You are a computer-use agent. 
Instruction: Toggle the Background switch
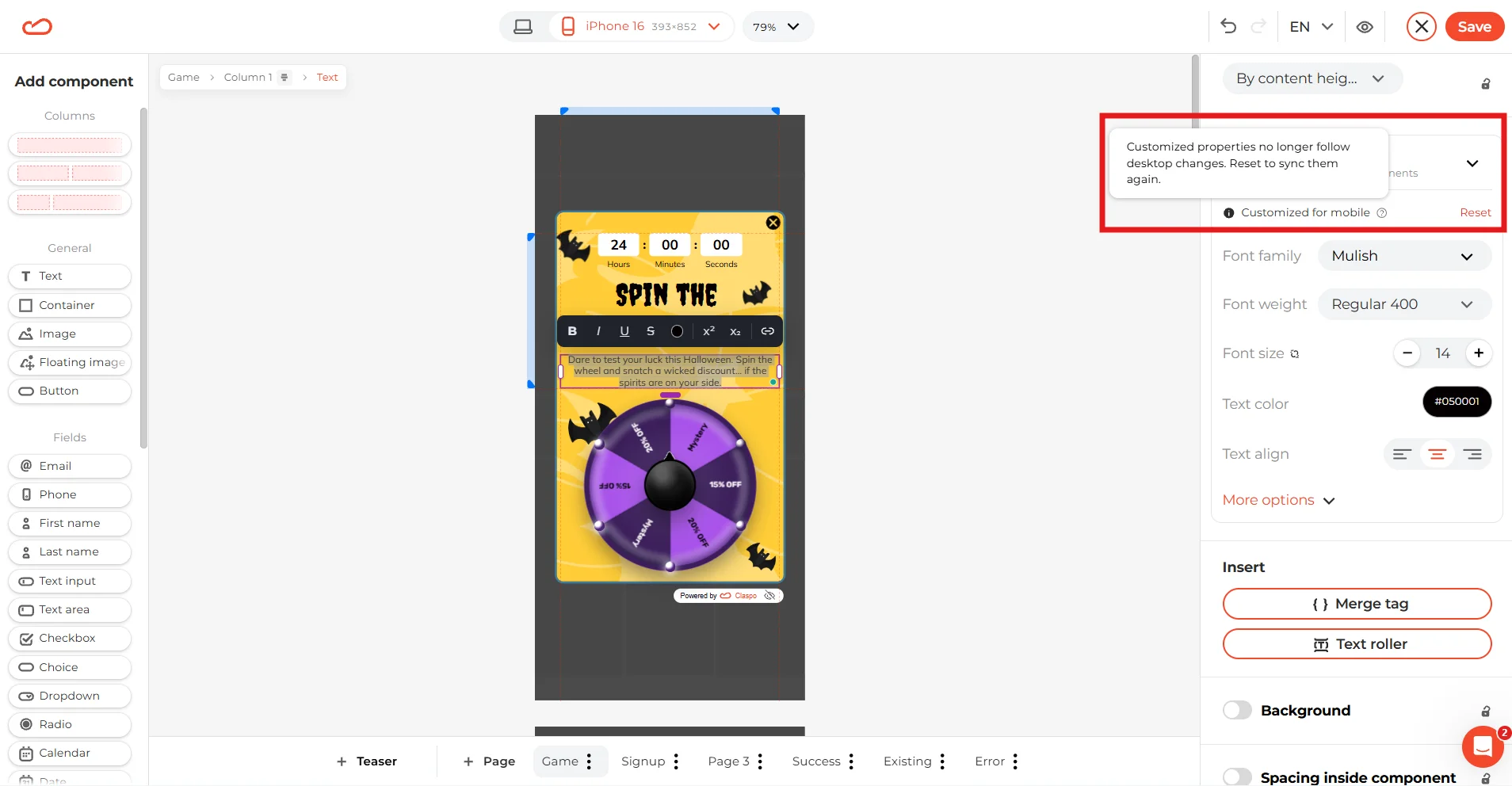(x=1237, y=710)
